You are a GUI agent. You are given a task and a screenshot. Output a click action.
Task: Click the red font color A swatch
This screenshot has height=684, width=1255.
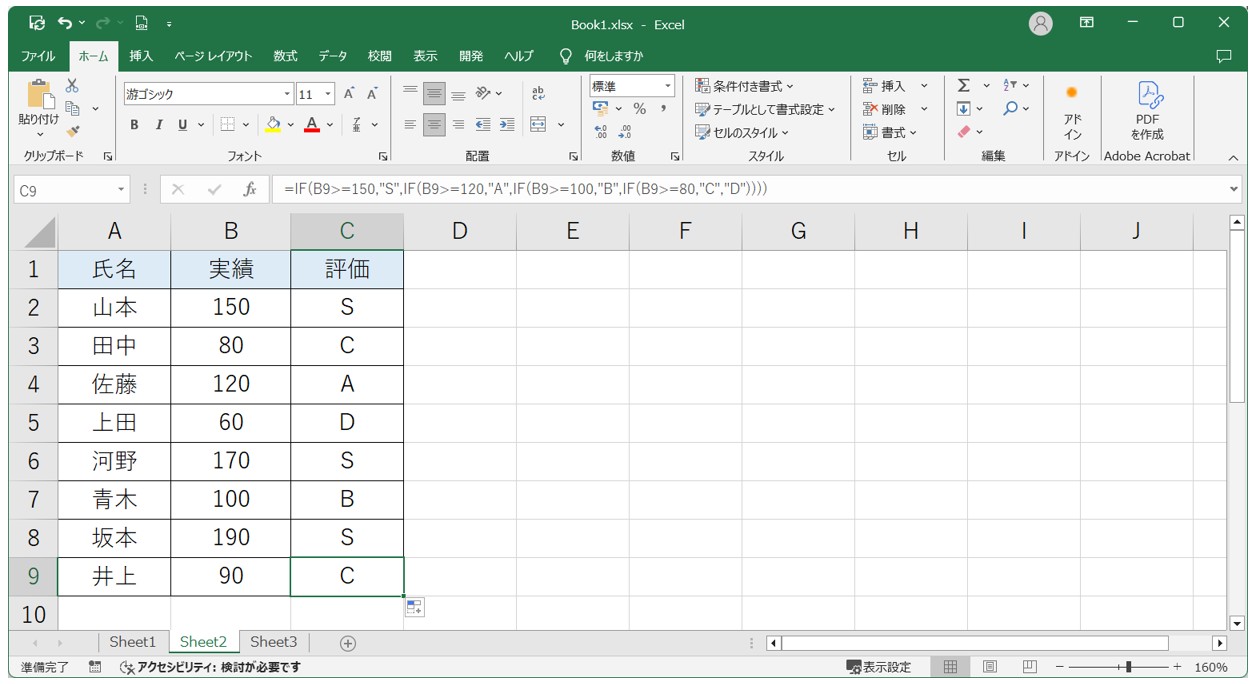tap(312, 125)
